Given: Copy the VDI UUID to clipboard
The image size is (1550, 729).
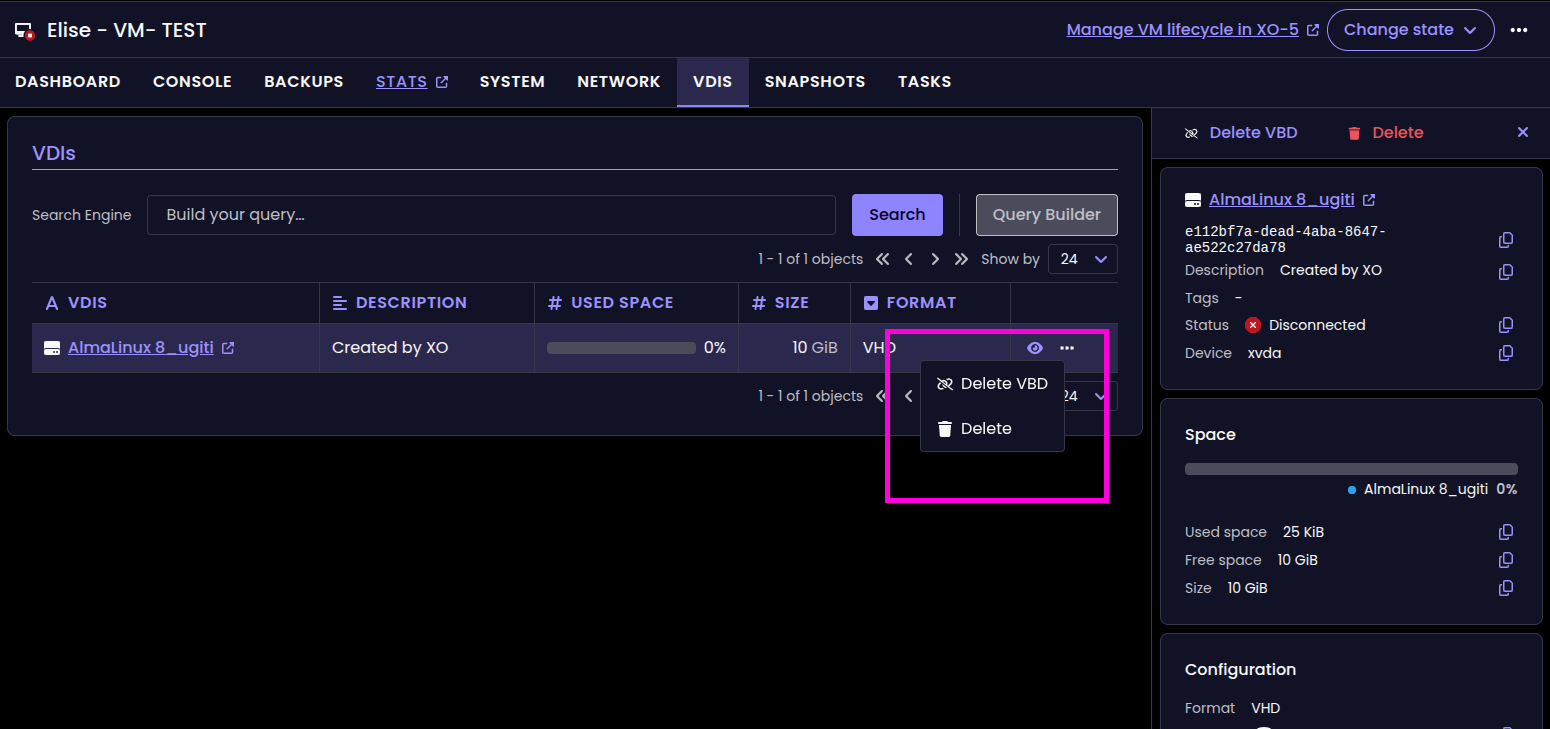Looking at the screenshot, I should (x=1506, y=240).
